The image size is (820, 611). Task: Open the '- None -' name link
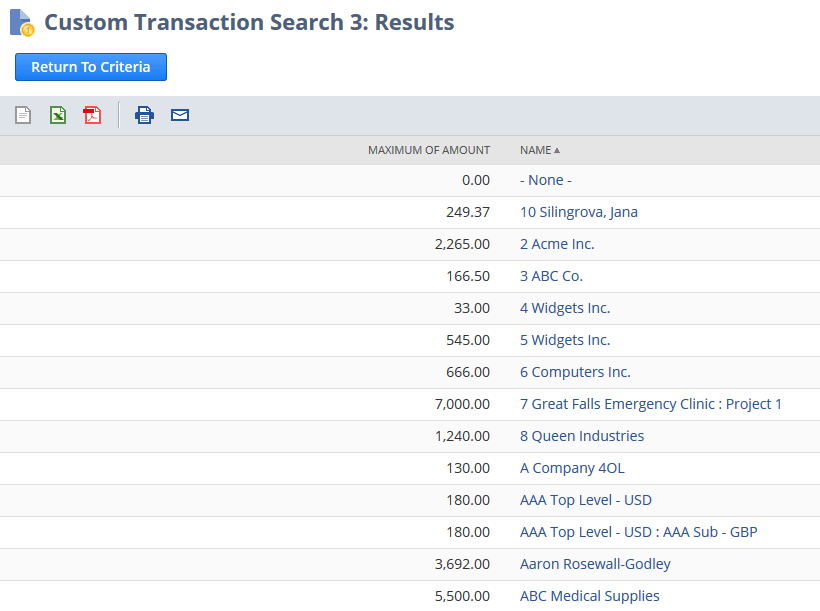(x=545, y=180)
